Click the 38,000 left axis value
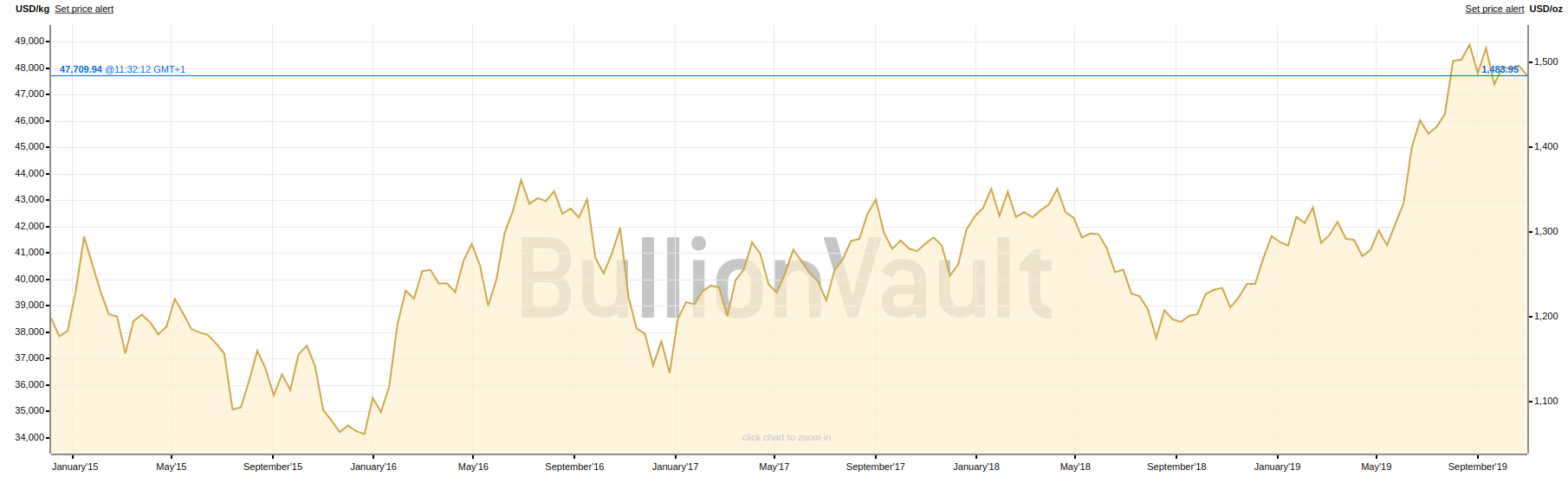This screenshot has width=1568, height=483. 29,332
